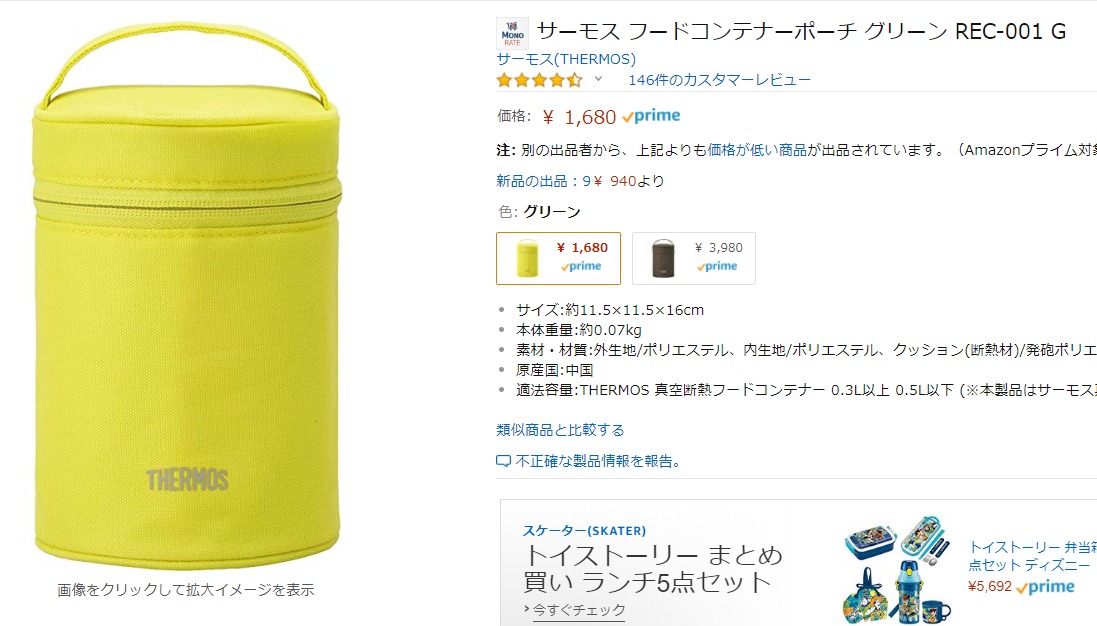The height and width of the screenshot is (626, 1097).
Task: Expand the star rating dropdown arrow
Action: [598, 79]
